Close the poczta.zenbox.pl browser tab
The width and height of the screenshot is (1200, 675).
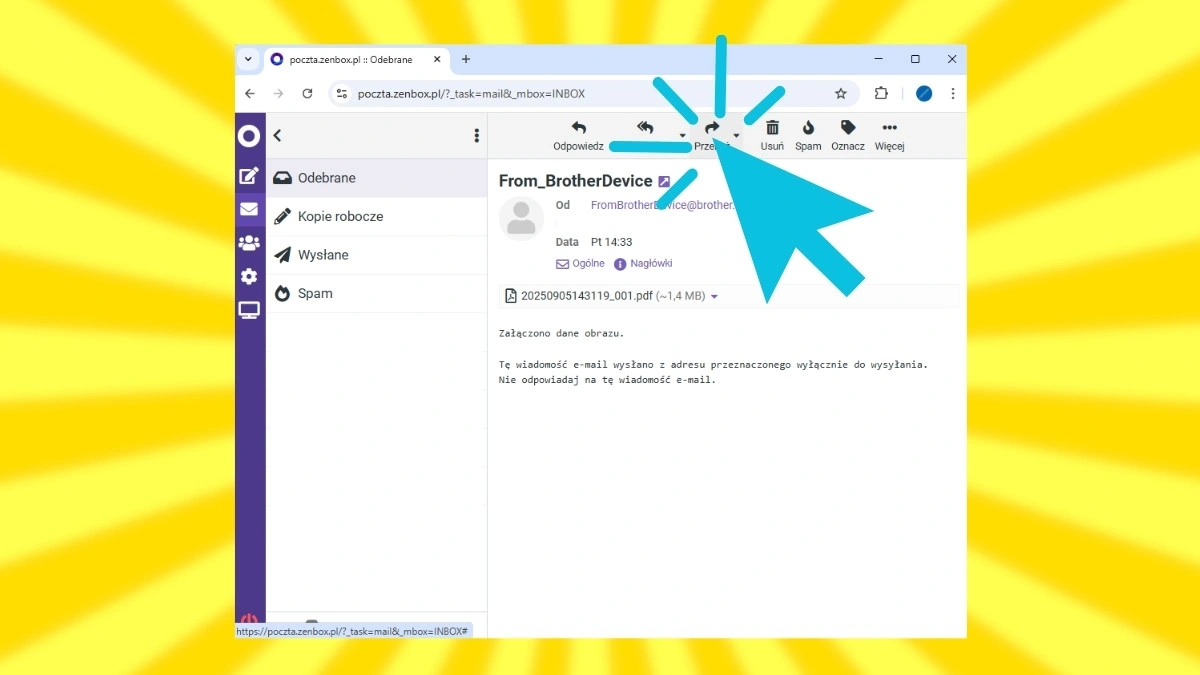tap(437, 60)
